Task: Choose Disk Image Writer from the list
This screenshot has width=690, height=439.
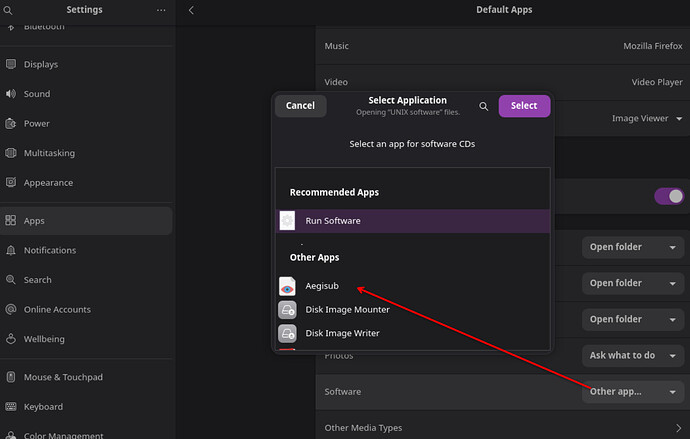Action: click(342, 333)
